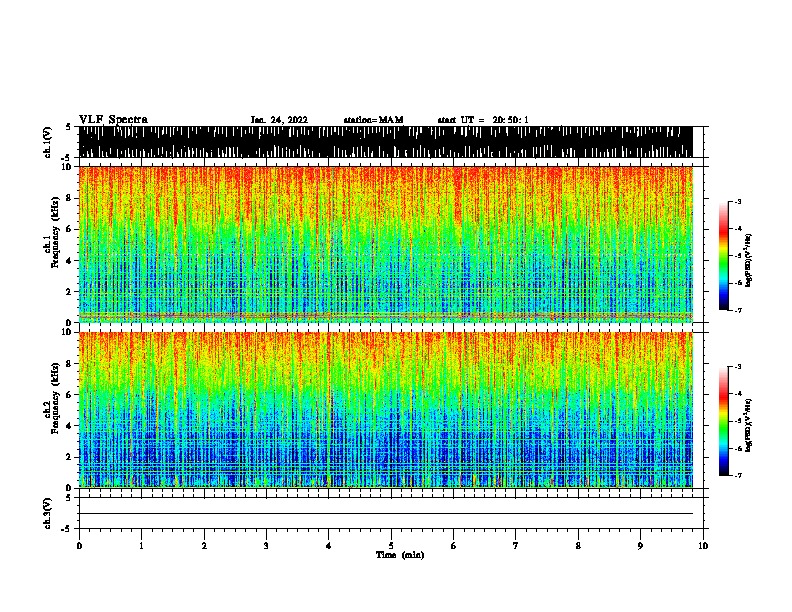Click the "8" tick on ch.1 frequency axis
The height and width of the screenshot is (612, 792).
click(70, 198)
